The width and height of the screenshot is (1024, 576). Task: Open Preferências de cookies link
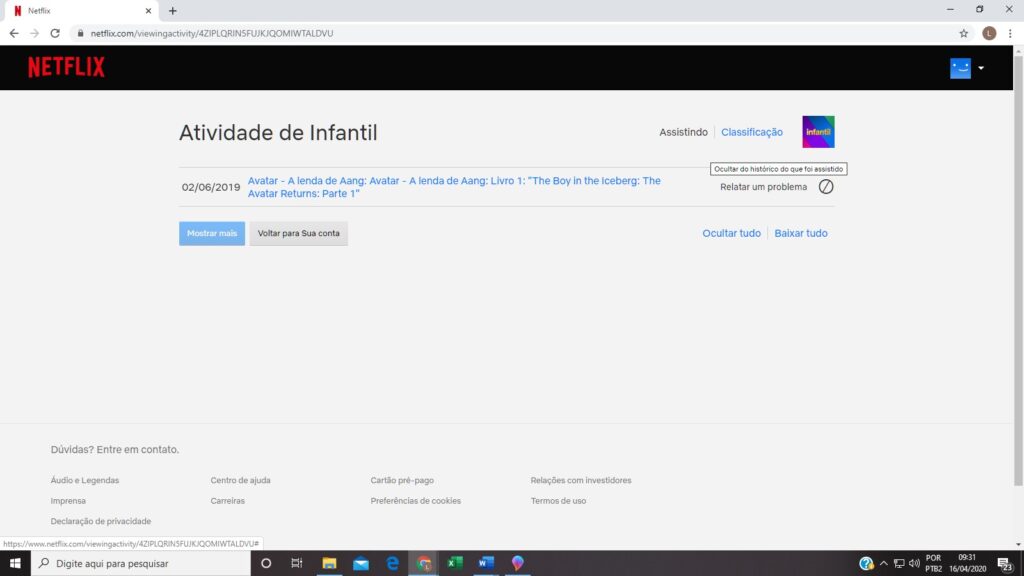tap(415, 501)
